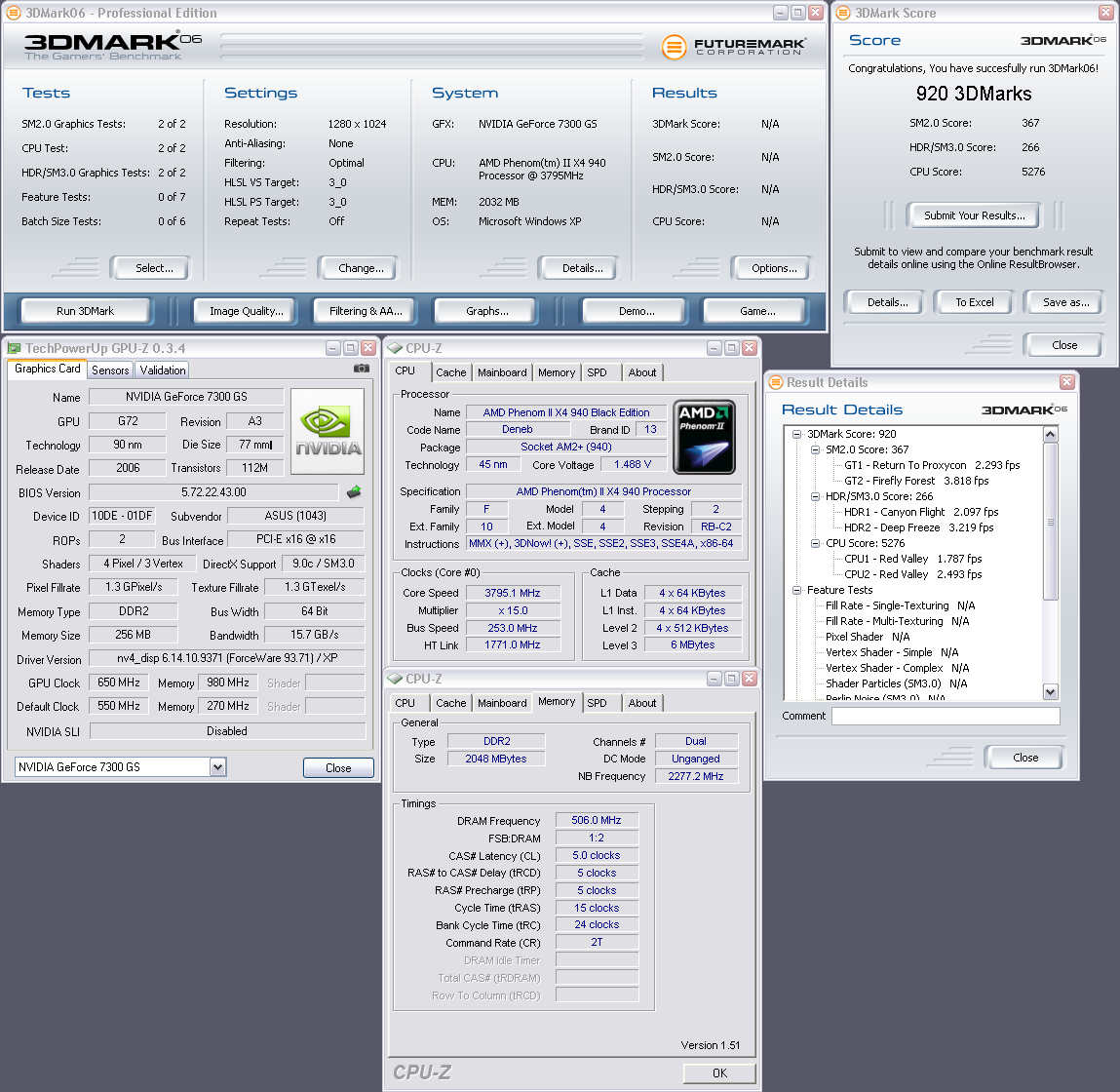Click the AMD Phenom II logo in CPU-Z
The height and width of the screenshot is (1092, 1120).
point(705,437)
